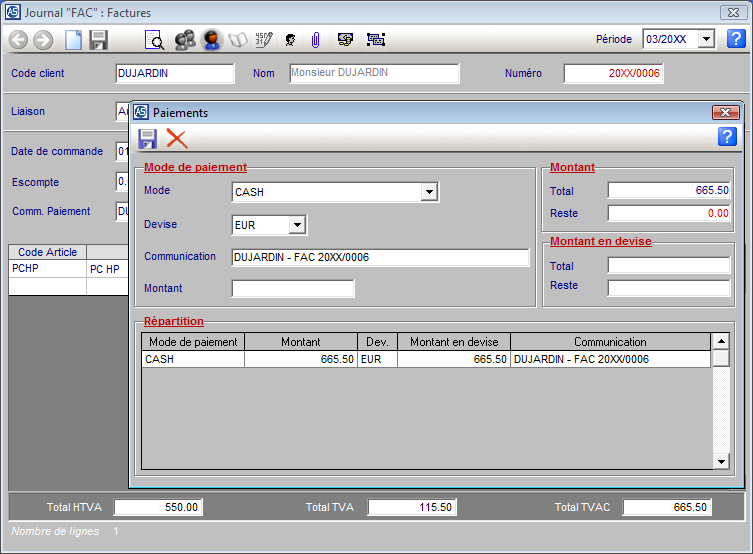Save the payment with the floppy disk icon
This screenshot has width=753, height=554.
[147, 138]
